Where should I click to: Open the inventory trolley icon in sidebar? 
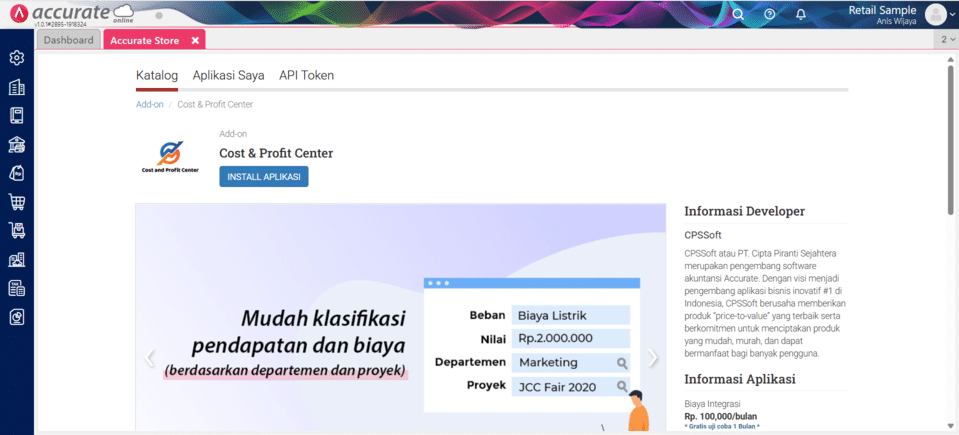point(17,230)
